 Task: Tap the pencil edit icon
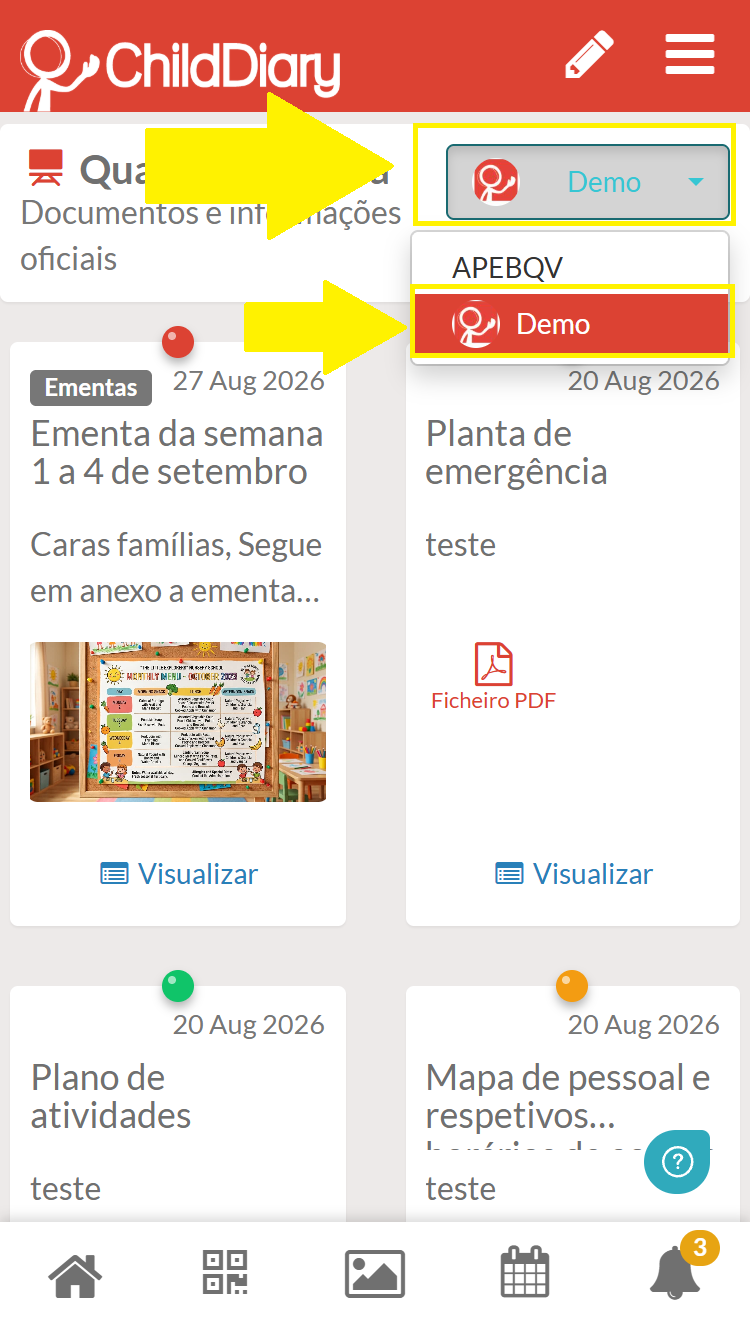click(x=590, y=55)
